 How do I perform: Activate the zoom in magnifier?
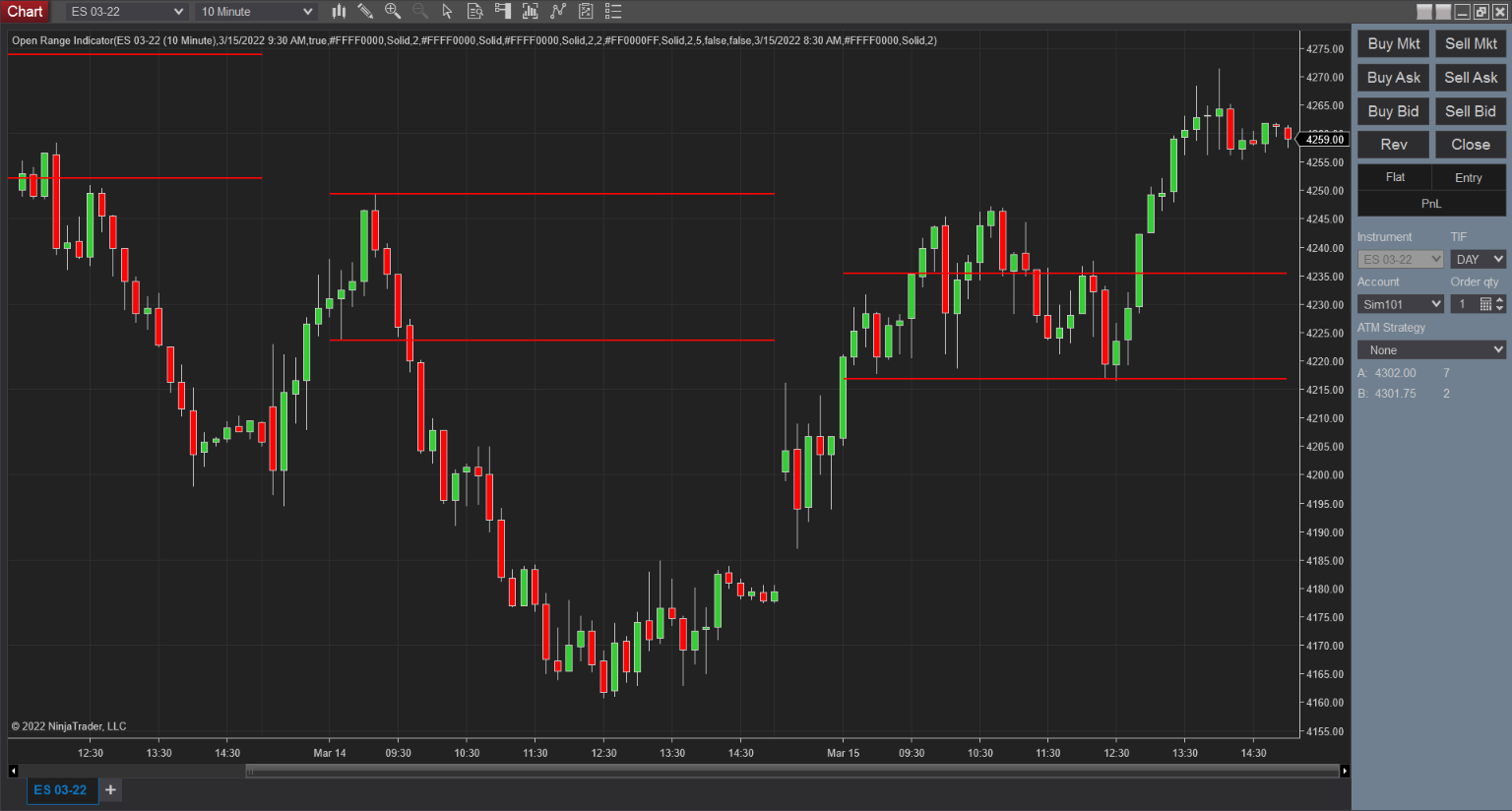point(393,12)
